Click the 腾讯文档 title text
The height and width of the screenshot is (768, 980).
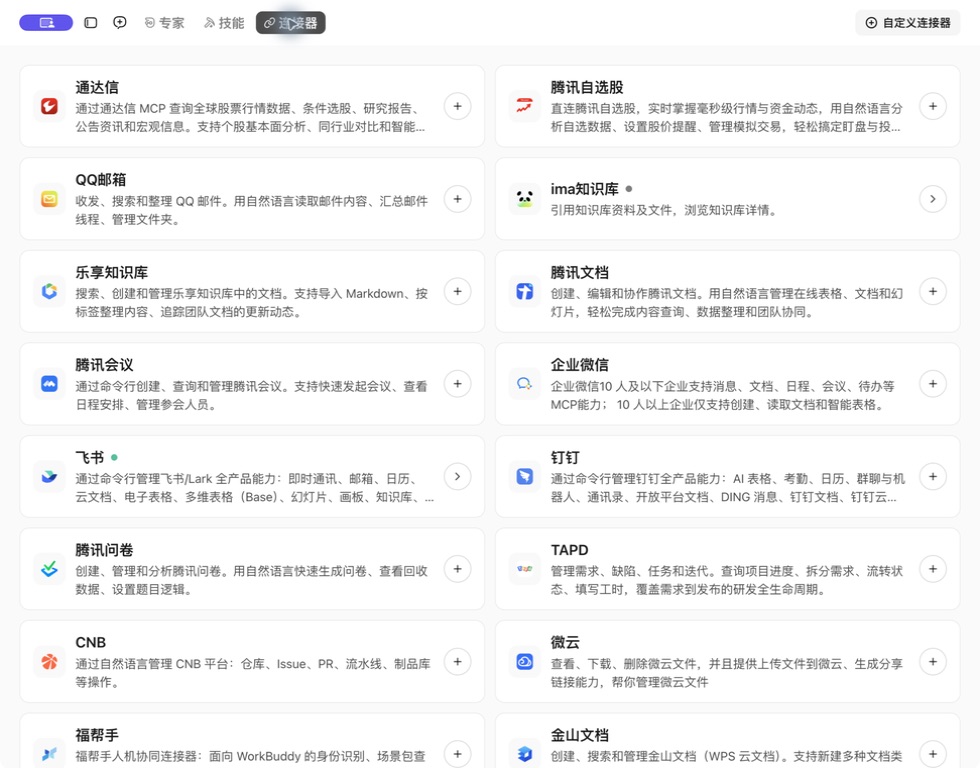tap(579, 272)
